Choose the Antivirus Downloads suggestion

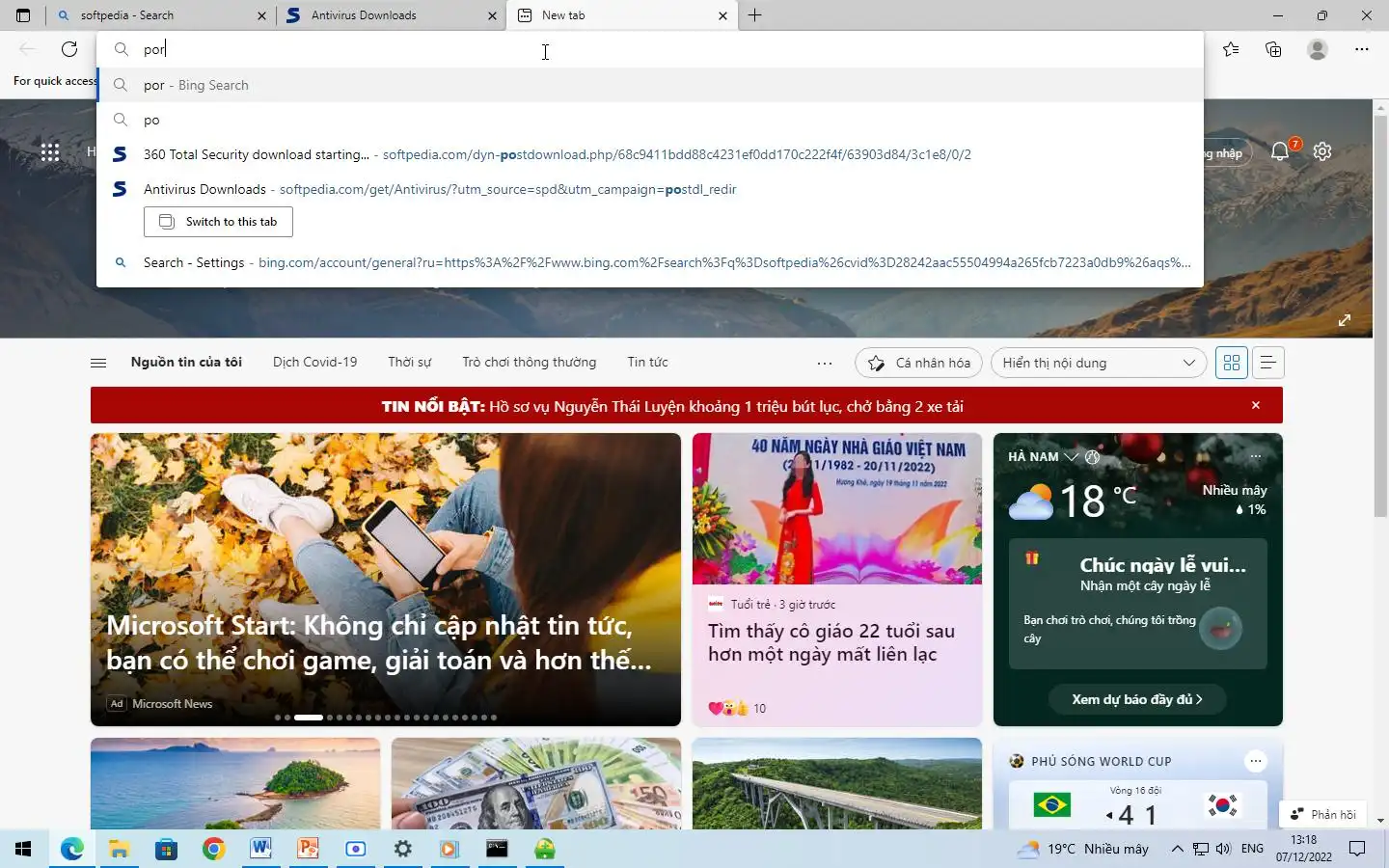[650, 189]
